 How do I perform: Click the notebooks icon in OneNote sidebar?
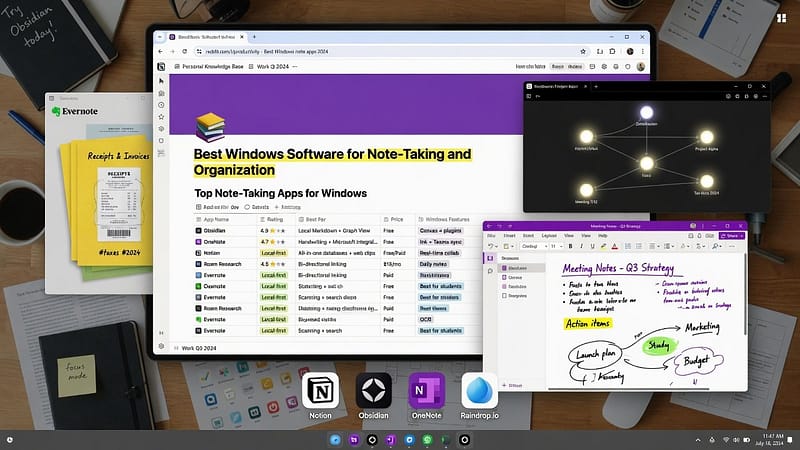pos(490,258)
